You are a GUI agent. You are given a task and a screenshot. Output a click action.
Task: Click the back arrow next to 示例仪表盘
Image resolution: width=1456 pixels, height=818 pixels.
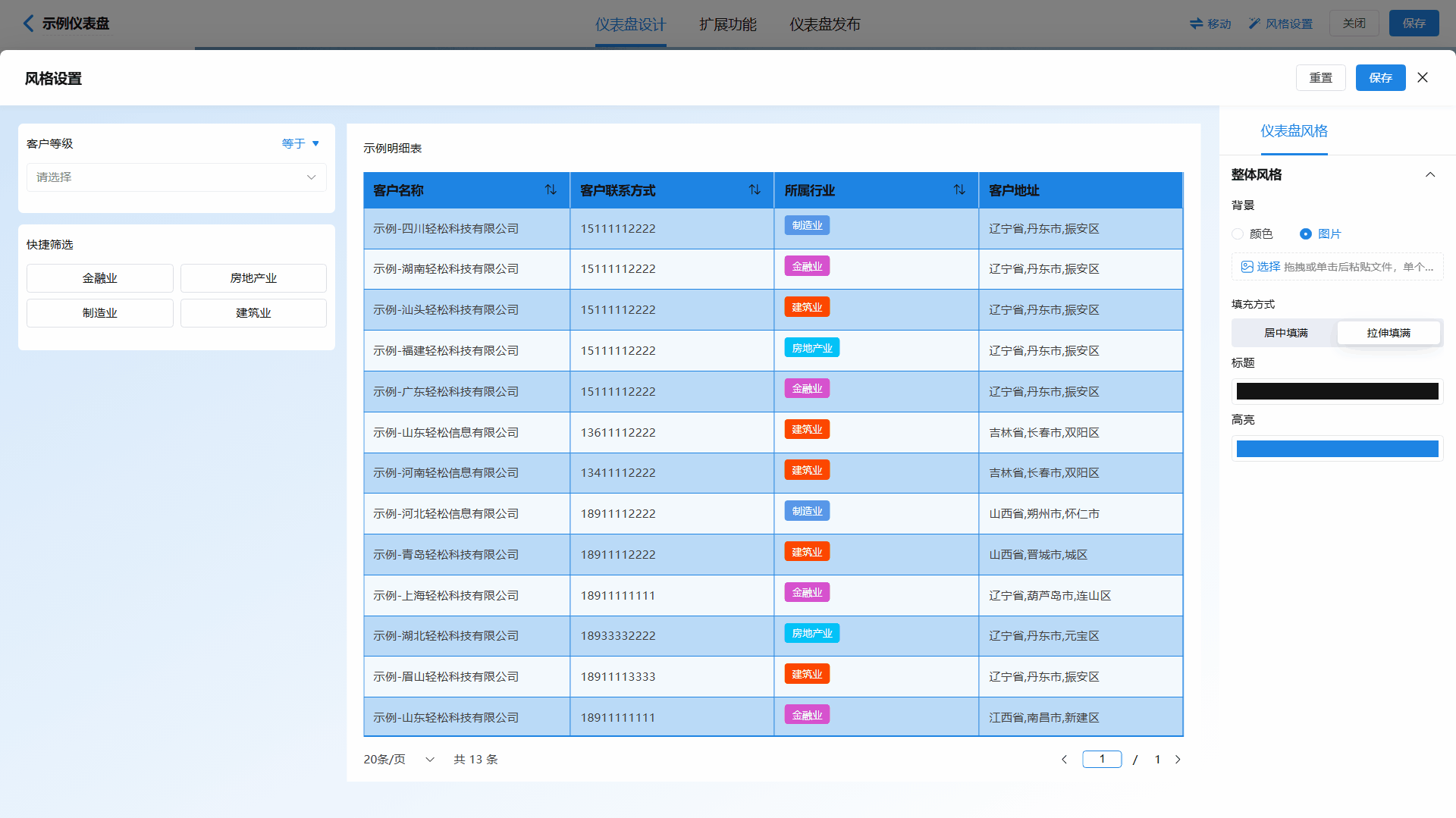point(29,24)
